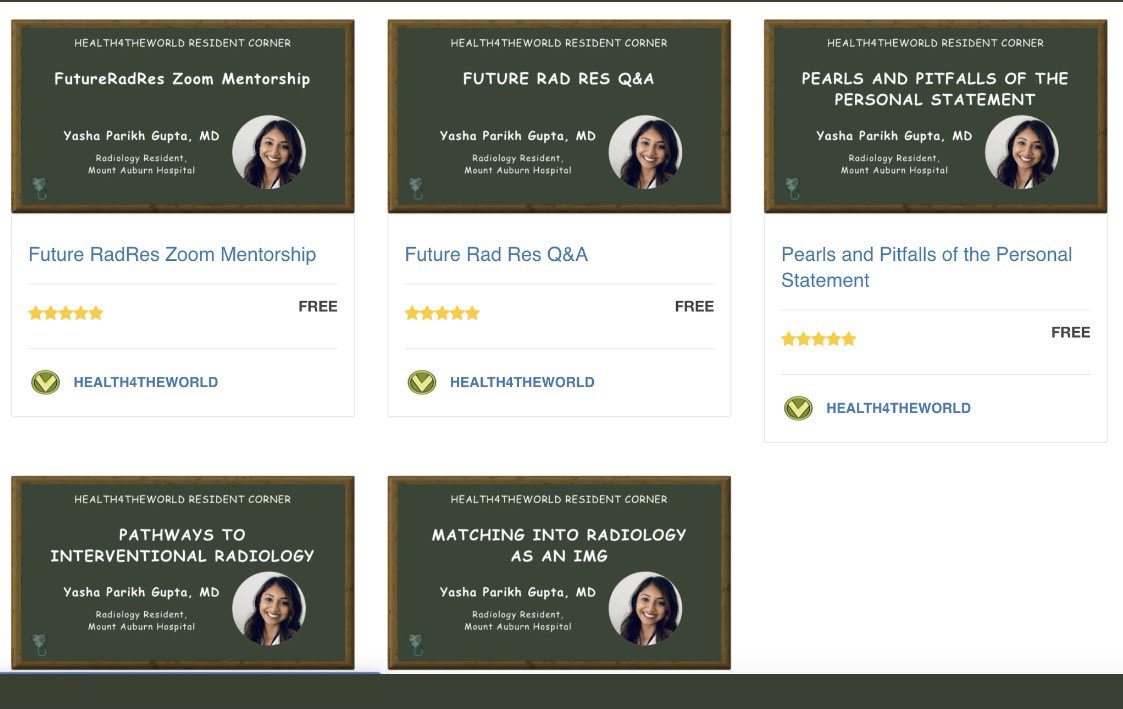Click the stethoscope heart icon in Interventional Radiology thumbnail
This screenshot has height=709, width=1123.
[39, 645]
